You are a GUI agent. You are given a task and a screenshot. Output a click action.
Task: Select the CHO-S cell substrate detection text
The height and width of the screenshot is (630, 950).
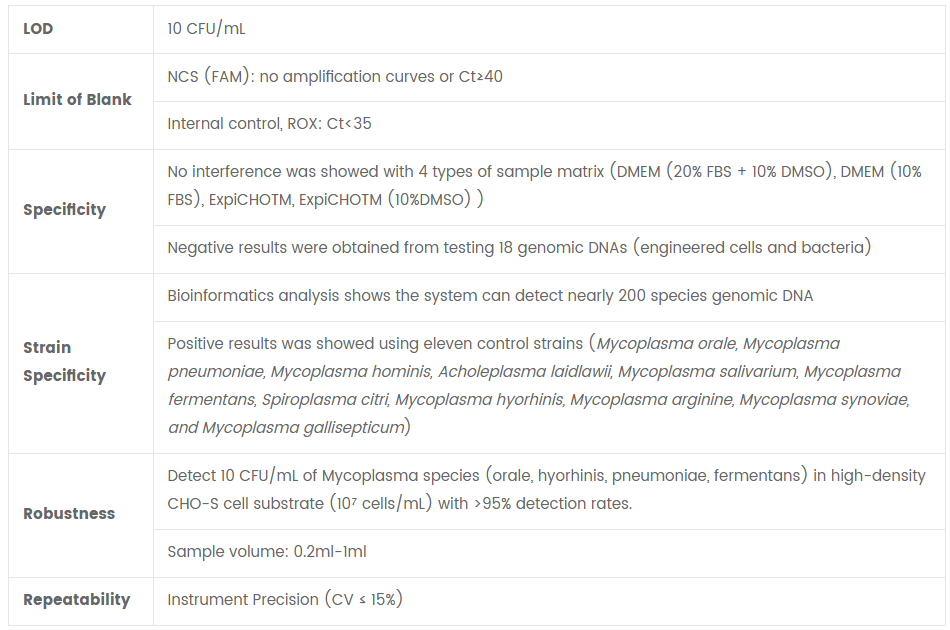(x=546, y=489)
